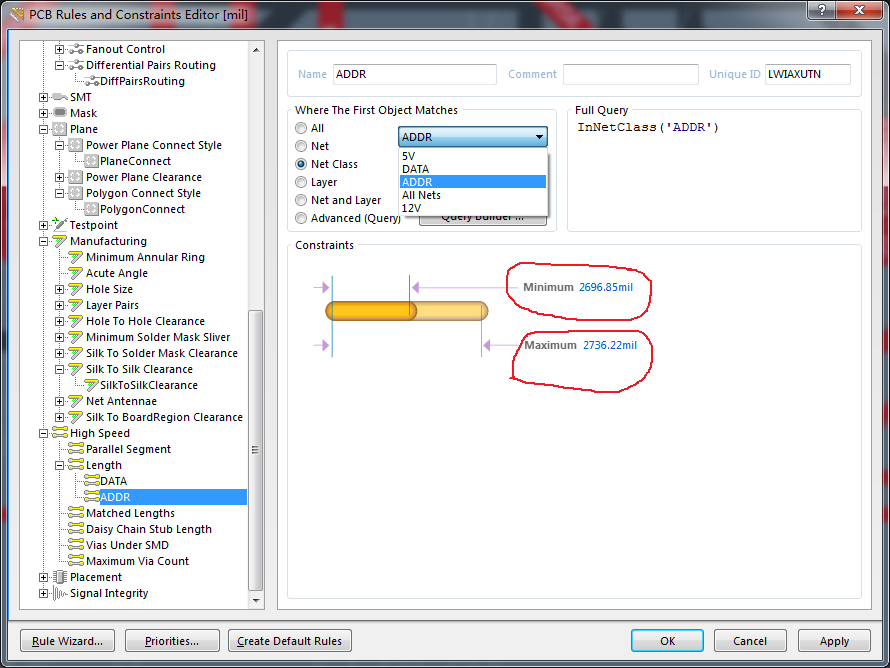890x668 pixels.
Task: Select the SilkToSilkClearance rule item
Action: pos(149,385)
